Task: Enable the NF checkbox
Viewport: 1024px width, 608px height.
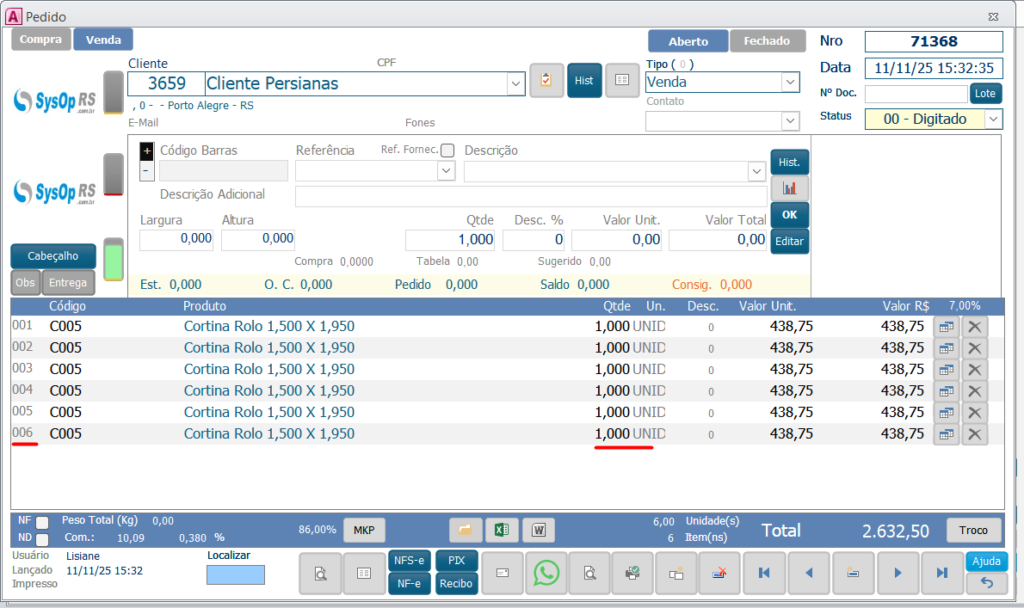Action: pos(42,522)
